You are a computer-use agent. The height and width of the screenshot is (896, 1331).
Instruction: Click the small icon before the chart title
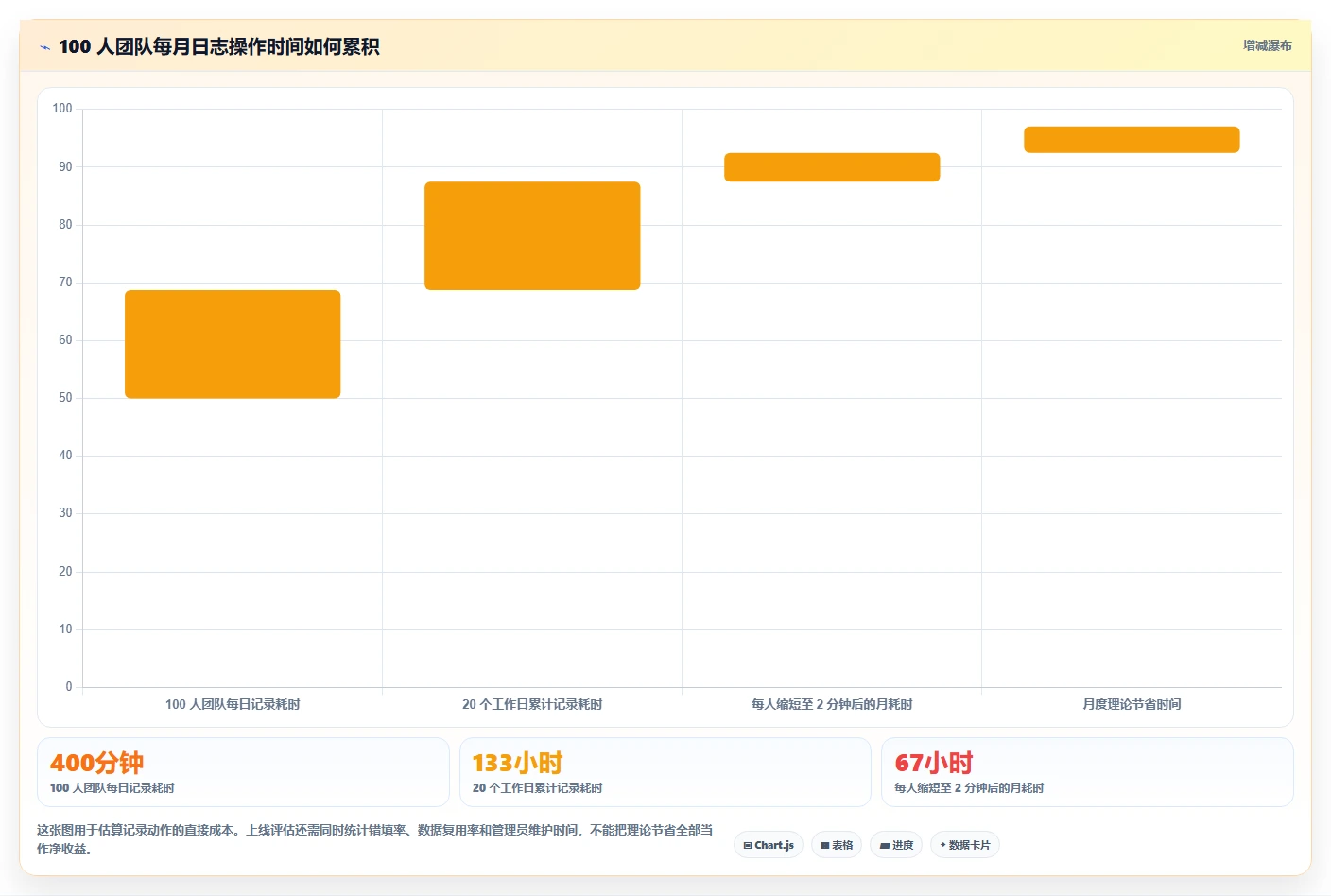(44, 47)
